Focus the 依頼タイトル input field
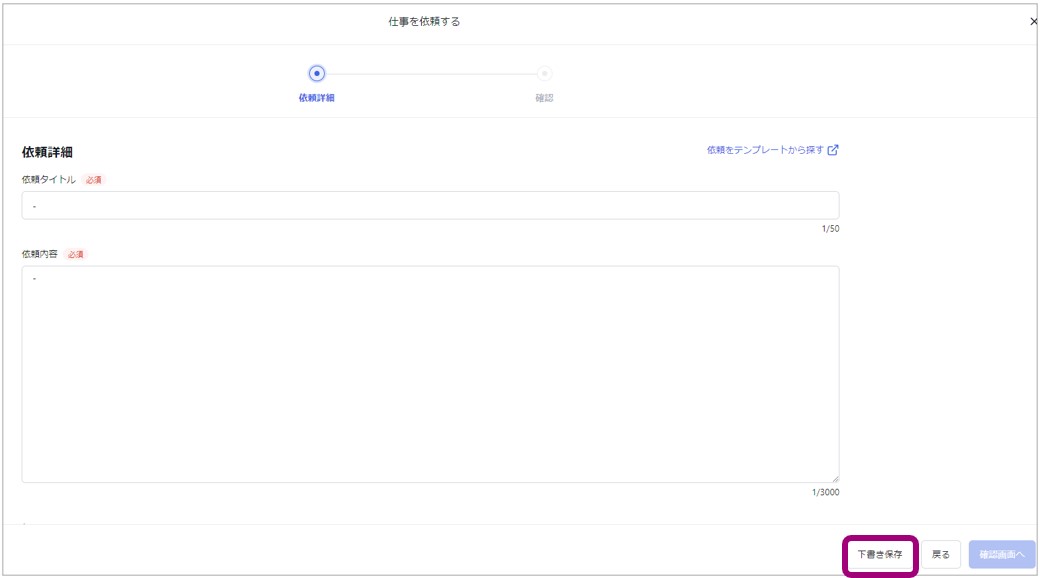The width and height of the screenshot is (1040, 578). pyautogui.click(x=430, y=206)
